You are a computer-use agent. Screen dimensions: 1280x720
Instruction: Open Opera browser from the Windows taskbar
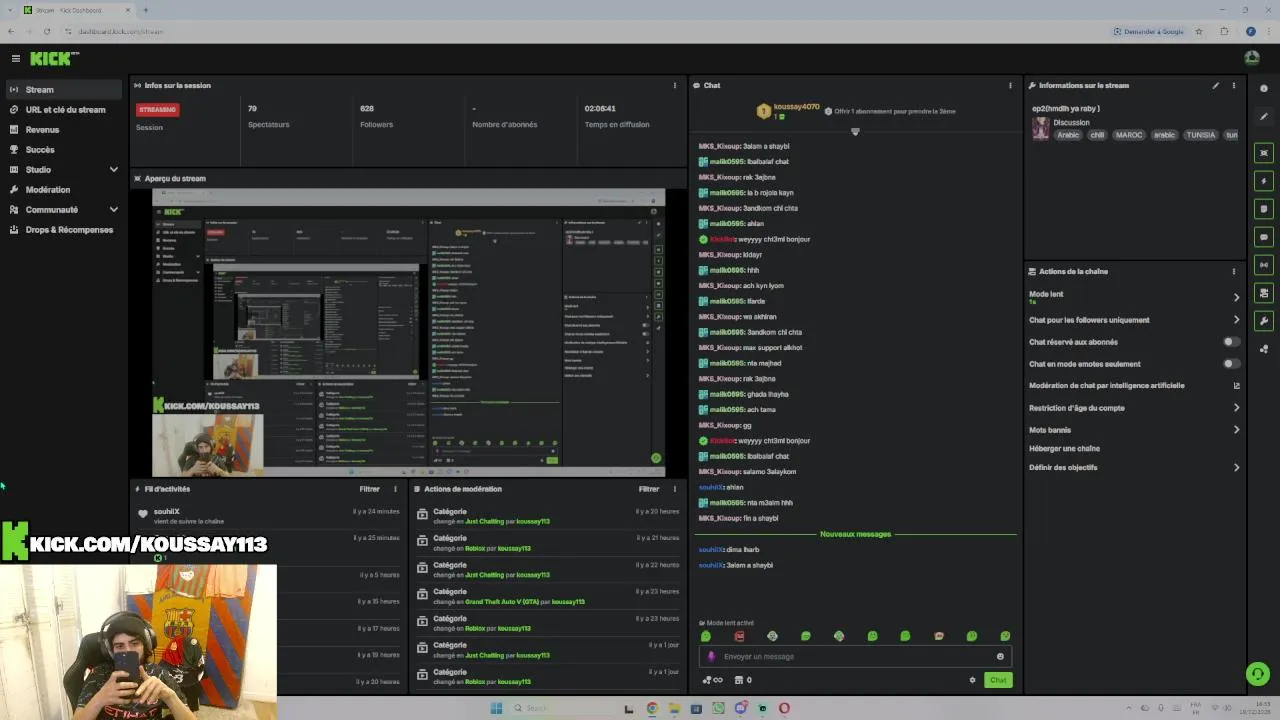[x=784, y=708]
